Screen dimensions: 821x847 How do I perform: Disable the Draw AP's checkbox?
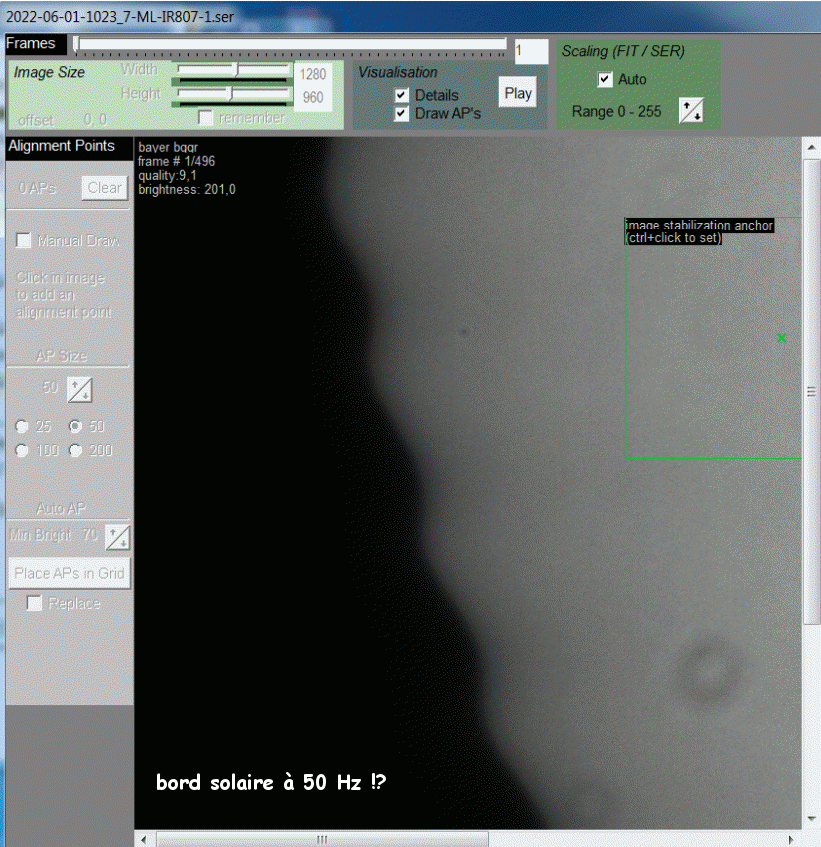point(402,113)
